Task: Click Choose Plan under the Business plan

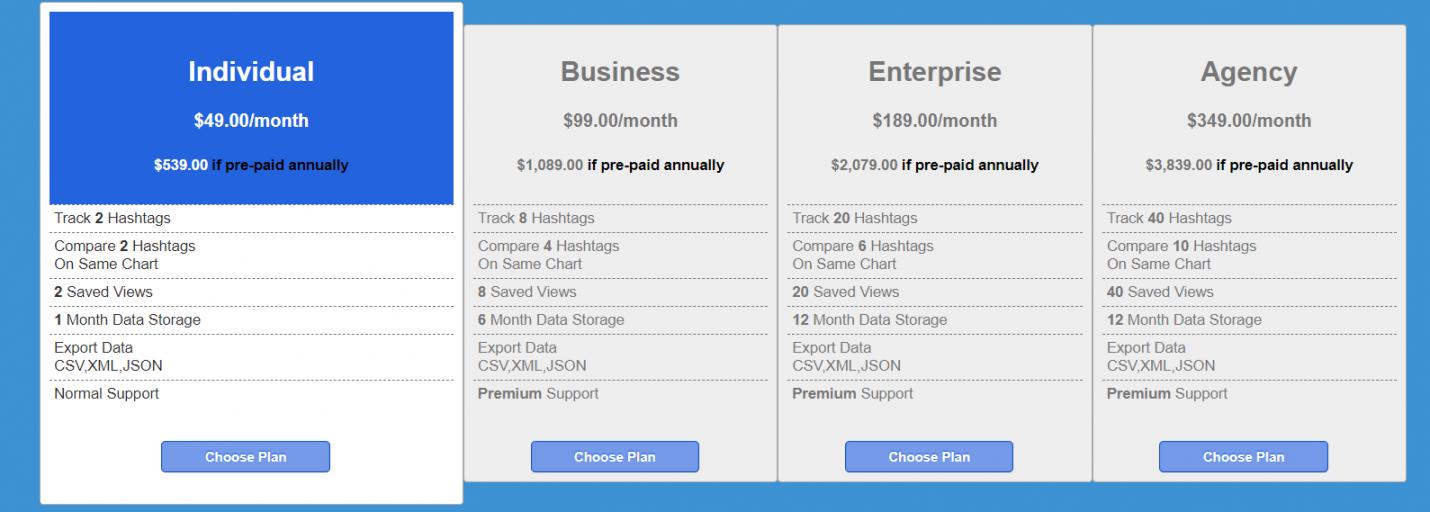Action: [614, 457]
